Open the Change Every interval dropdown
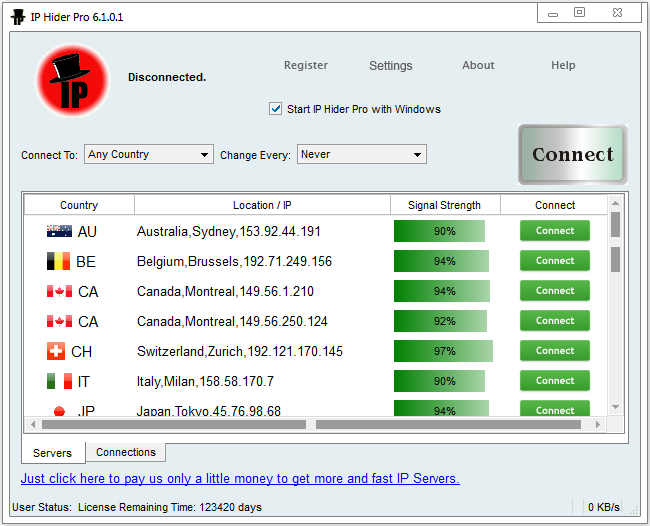This screenshot has height=526, width=650. [x=361, y=154]
